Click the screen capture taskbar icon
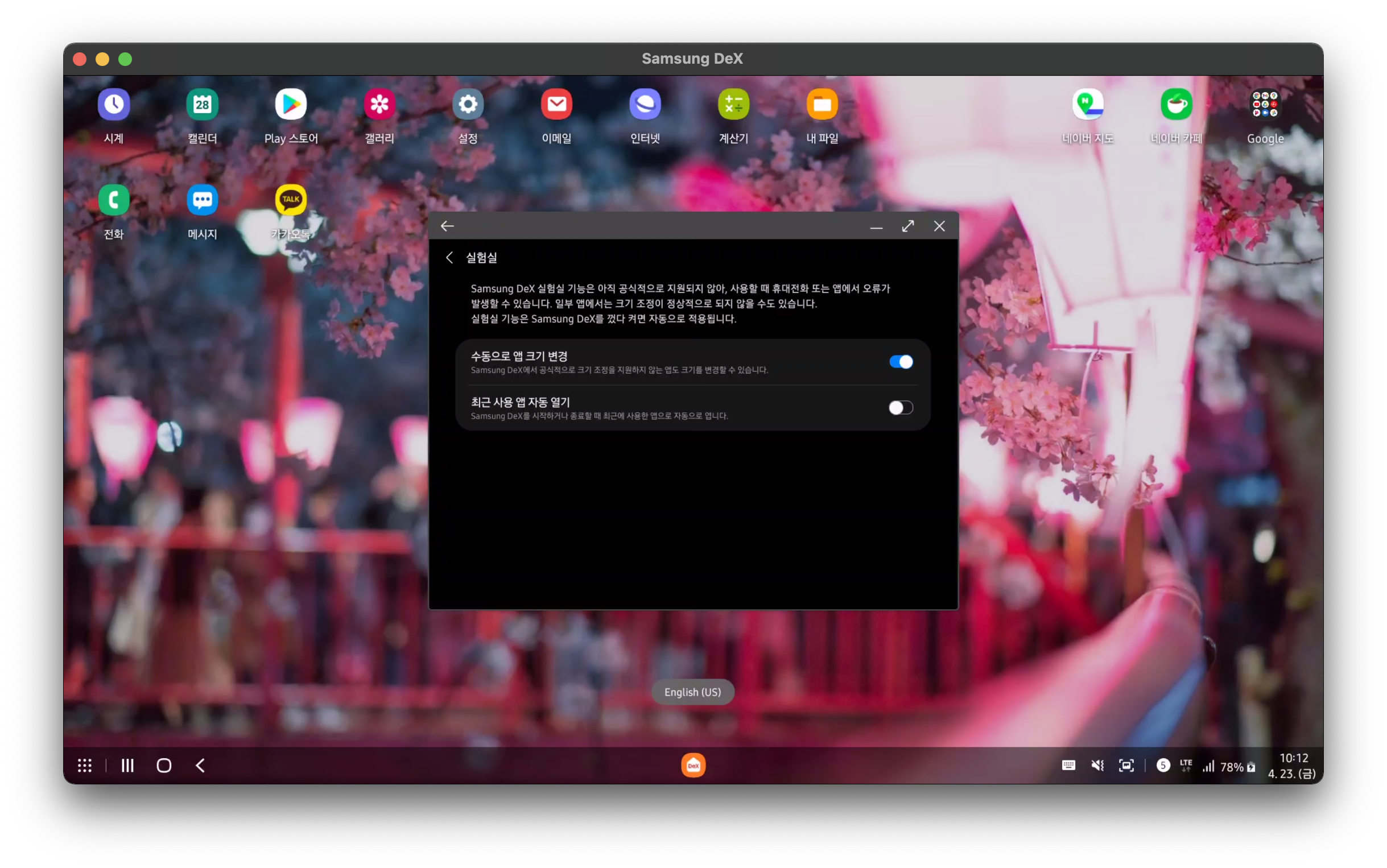Viewport: 1387px width, 868px height. (1126, 765)
